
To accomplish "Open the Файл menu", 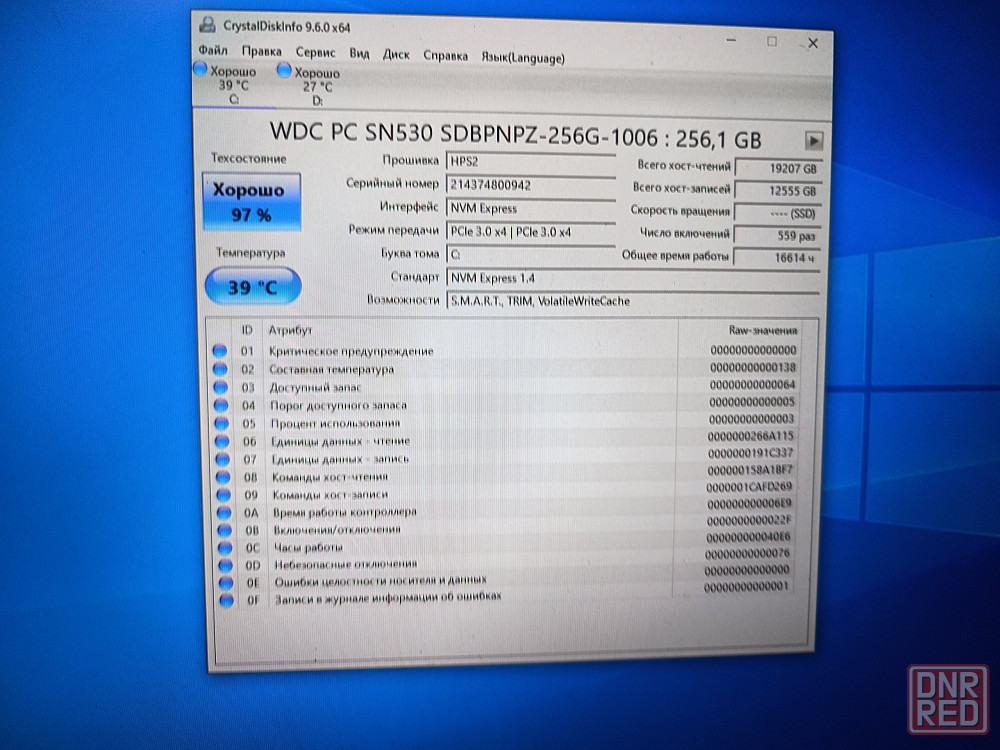I will pyautogui.click(x=212, y=50).
